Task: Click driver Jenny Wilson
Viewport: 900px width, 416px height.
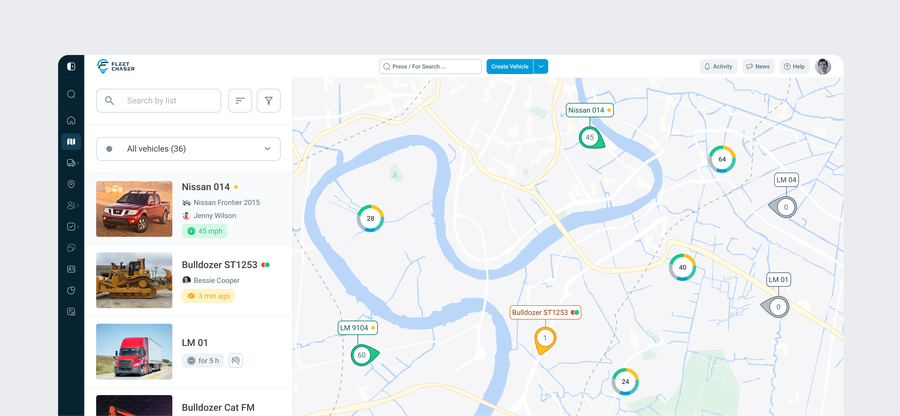Action: click(215, 216)
